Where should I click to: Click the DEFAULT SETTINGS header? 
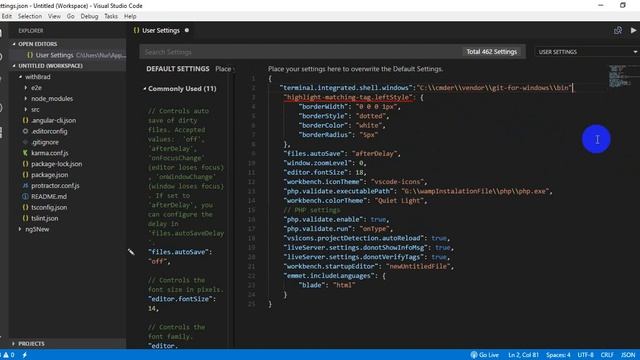pos(178,69)
